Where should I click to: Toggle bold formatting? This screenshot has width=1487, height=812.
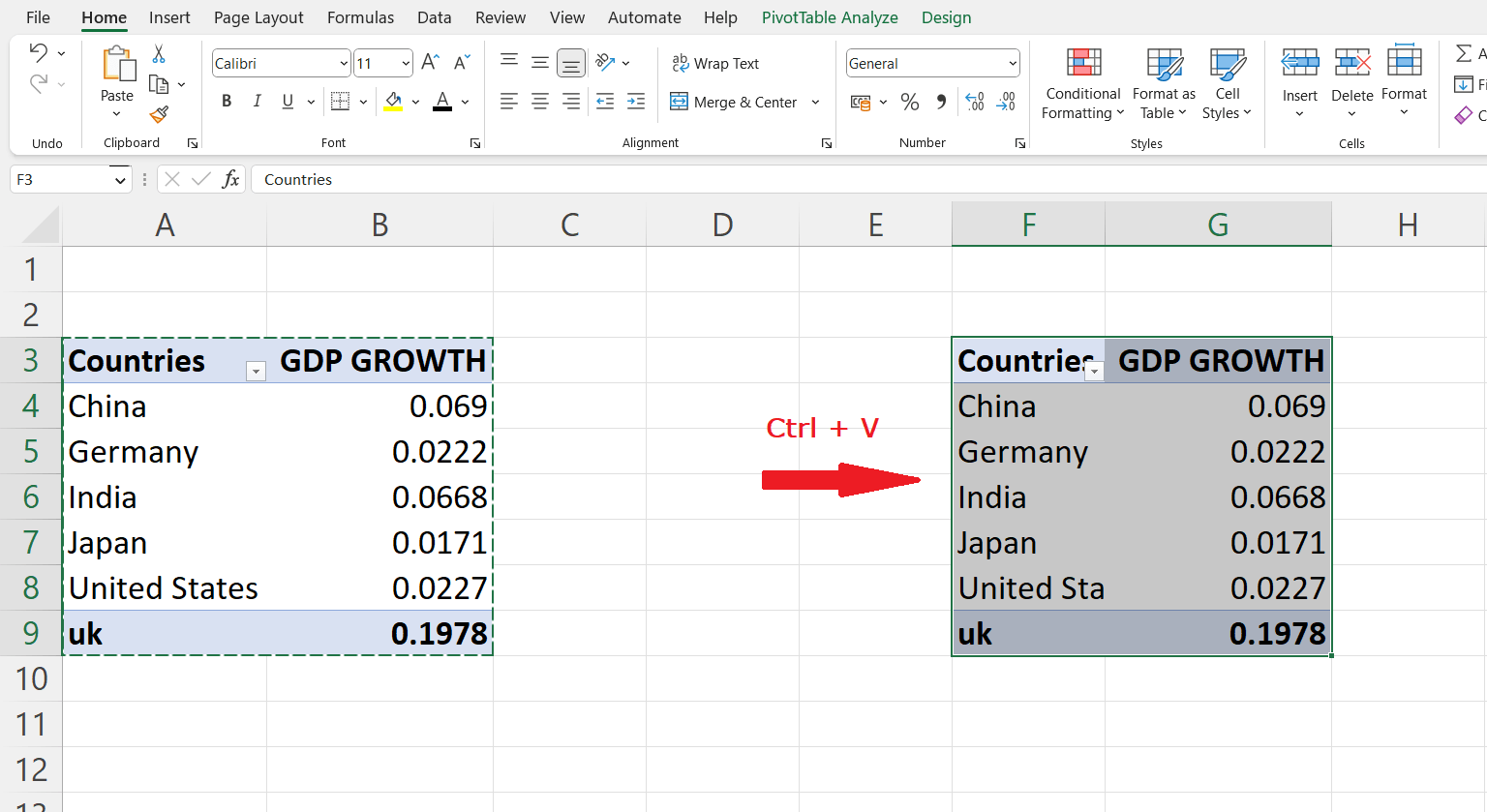(x=226, y=101)
